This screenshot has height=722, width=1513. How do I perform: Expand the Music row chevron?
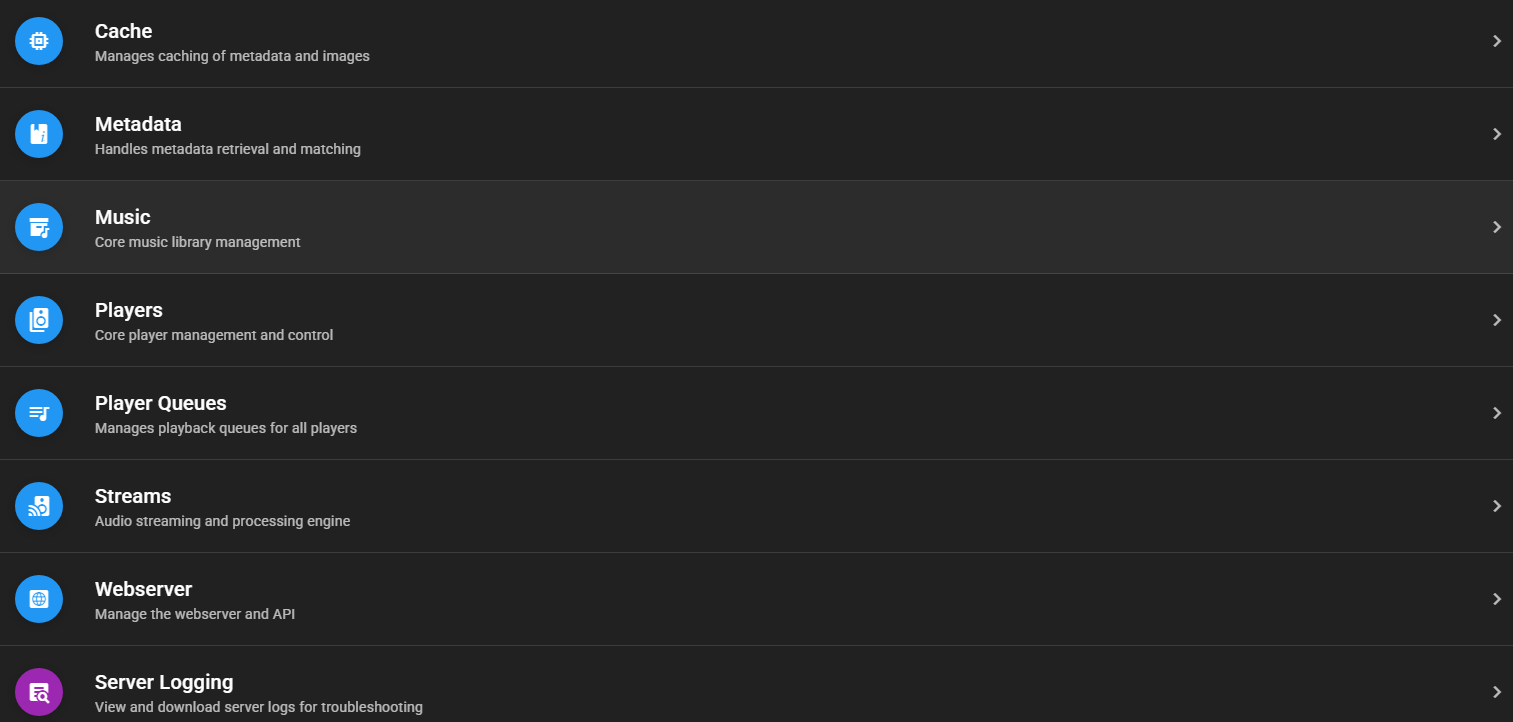click(1496, 227)
